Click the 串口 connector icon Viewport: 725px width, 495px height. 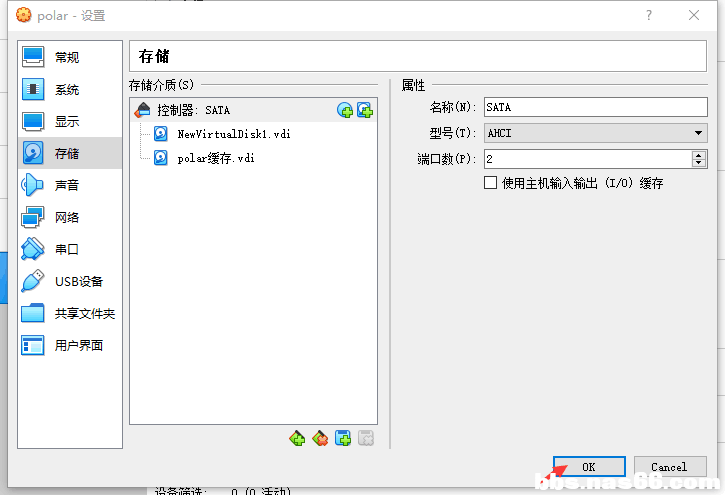coord(33,249)
